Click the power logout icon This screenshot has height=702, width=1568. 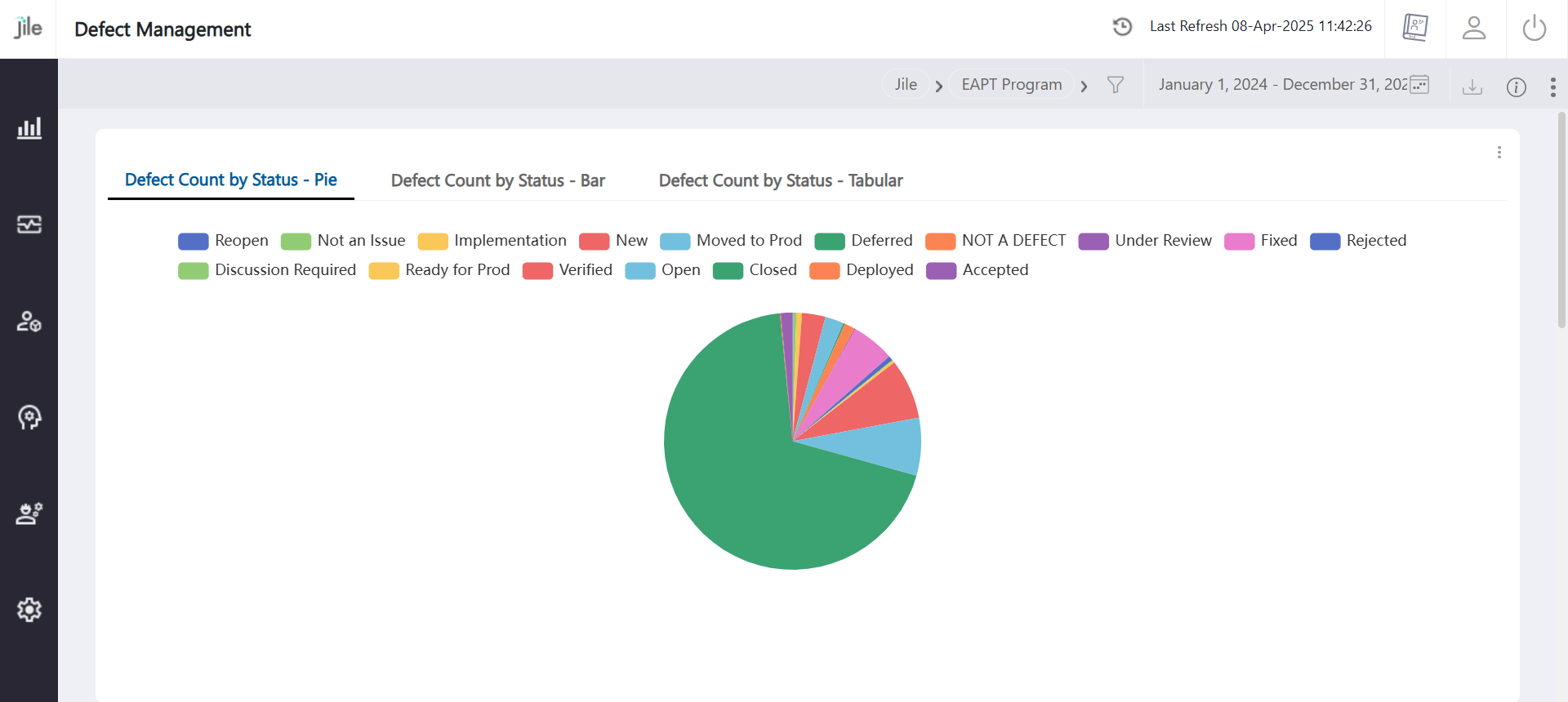(x=1534, y=29)
